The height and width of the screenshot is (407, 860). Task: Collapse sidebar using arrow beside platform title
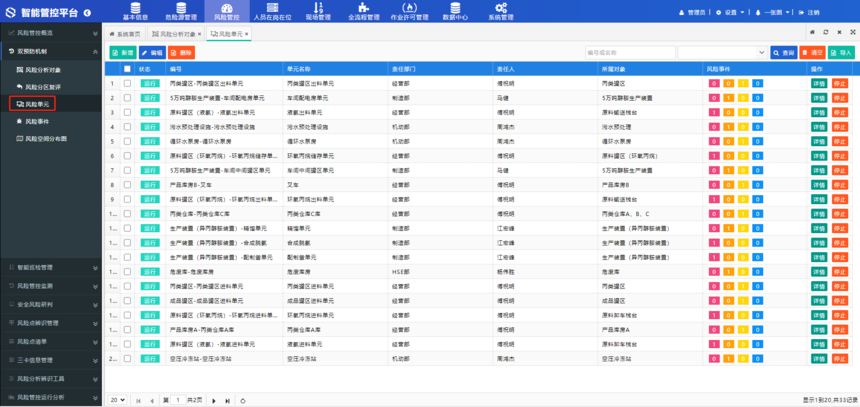87,13
